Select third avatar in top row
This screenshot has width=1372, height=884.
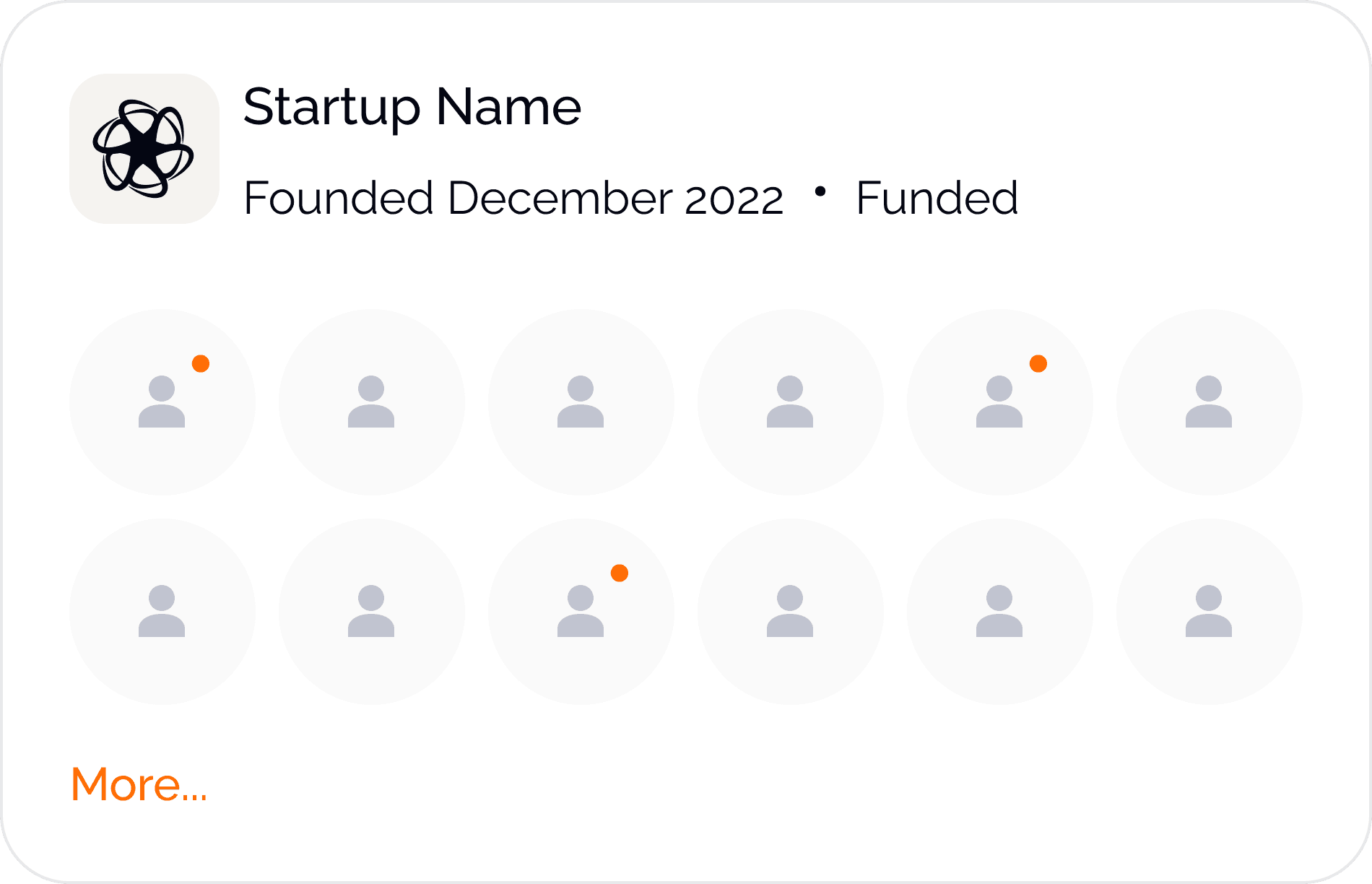(x=581, y=402)
